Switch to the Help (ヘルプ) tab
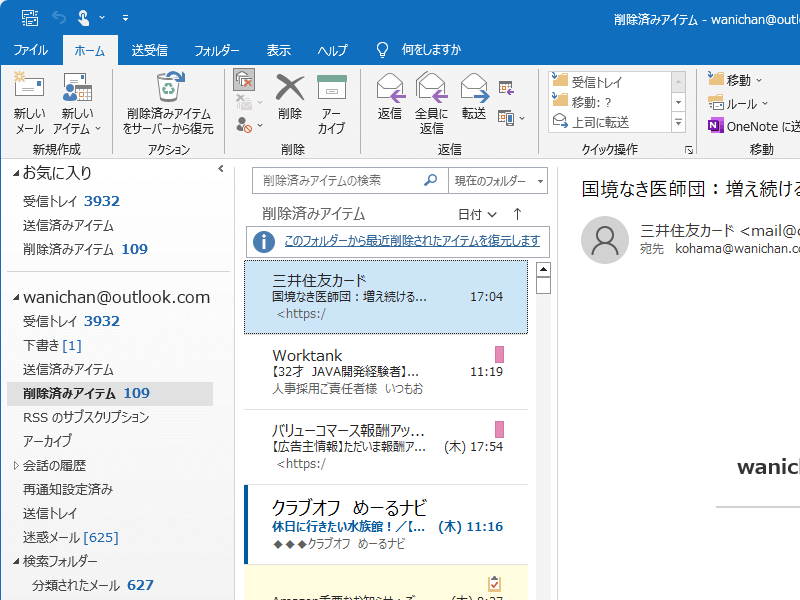 tap(332, 50)
